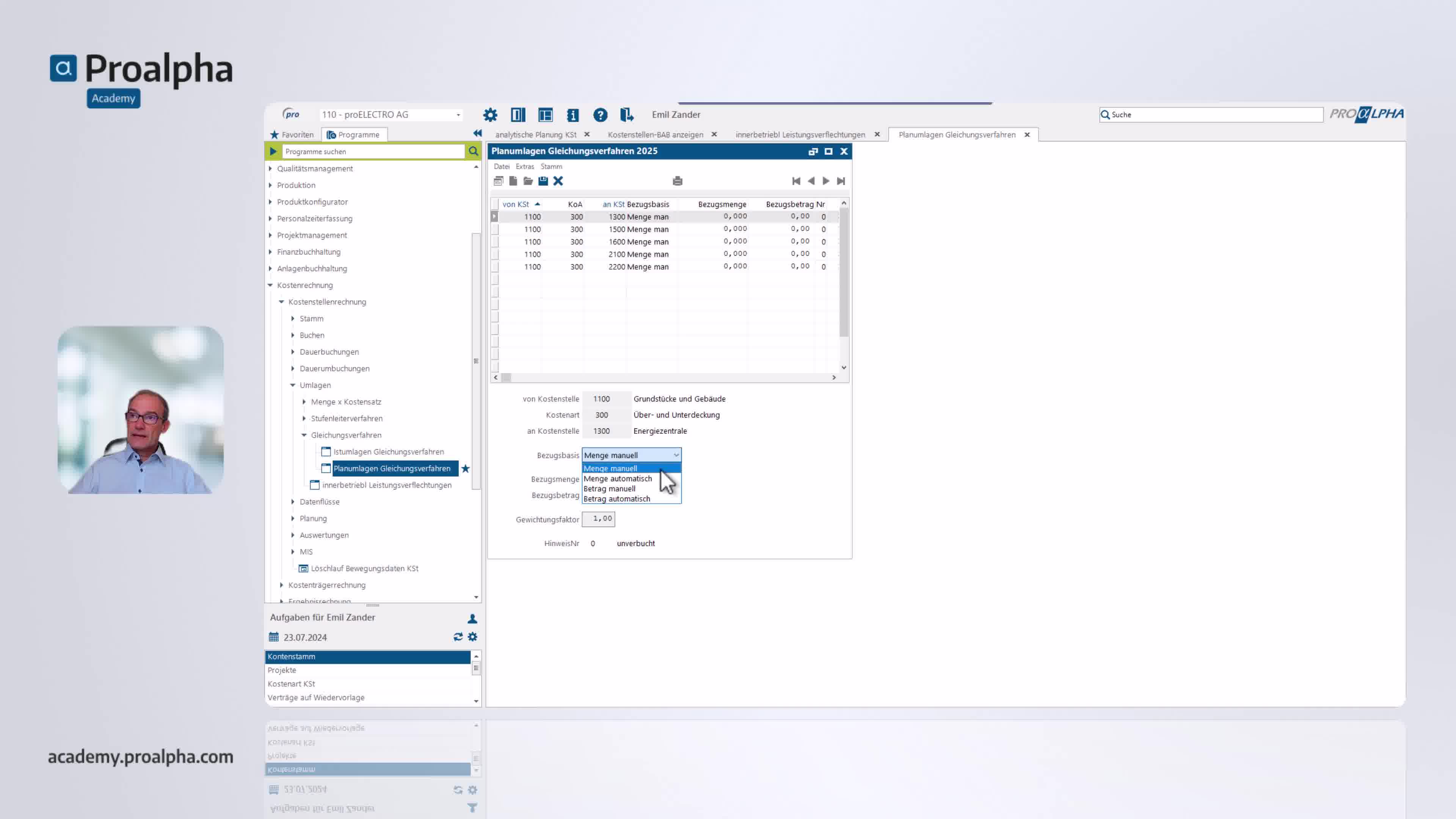Open the info icon in top toolbar

coord(573,115)
